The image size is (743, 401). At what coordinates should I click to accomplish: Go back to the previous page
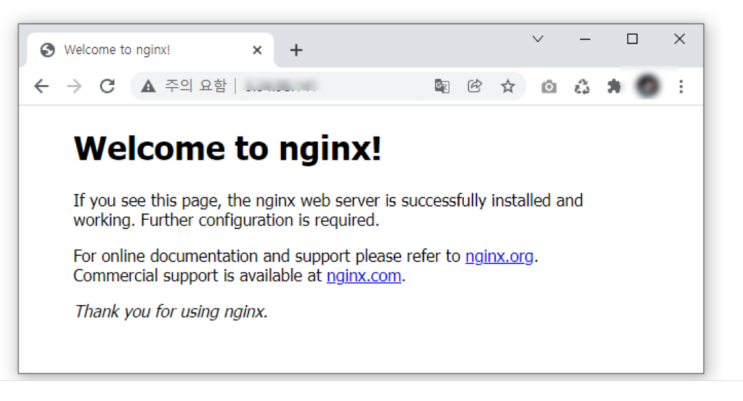pos(42,86)
